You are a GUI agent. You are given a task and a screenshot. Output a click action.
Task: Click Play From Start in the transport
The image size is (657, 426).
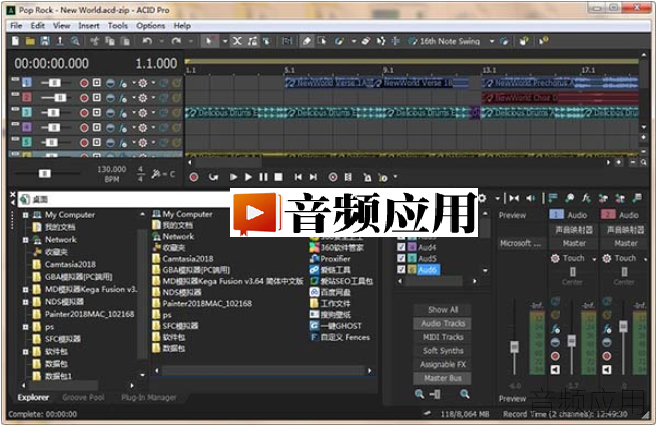tap(233, 177)
